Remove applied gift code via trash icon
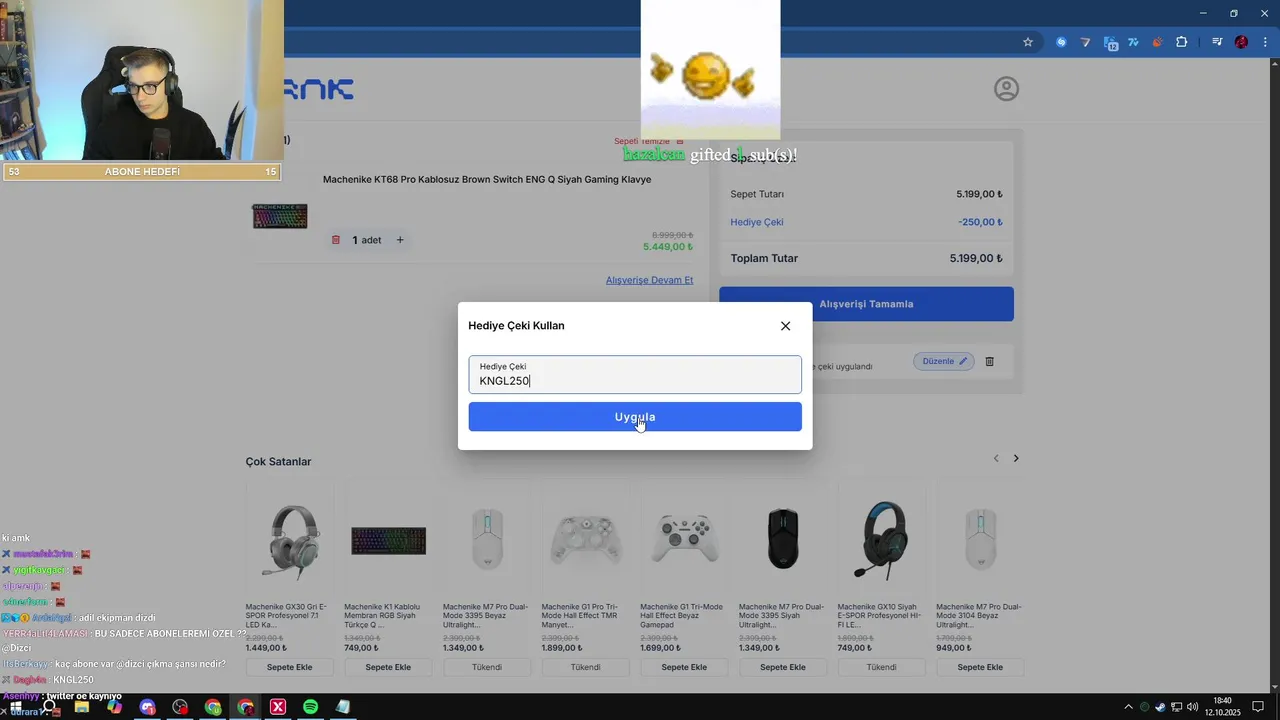The height and width of the screenshot is (720, 1280). (990, 361)
